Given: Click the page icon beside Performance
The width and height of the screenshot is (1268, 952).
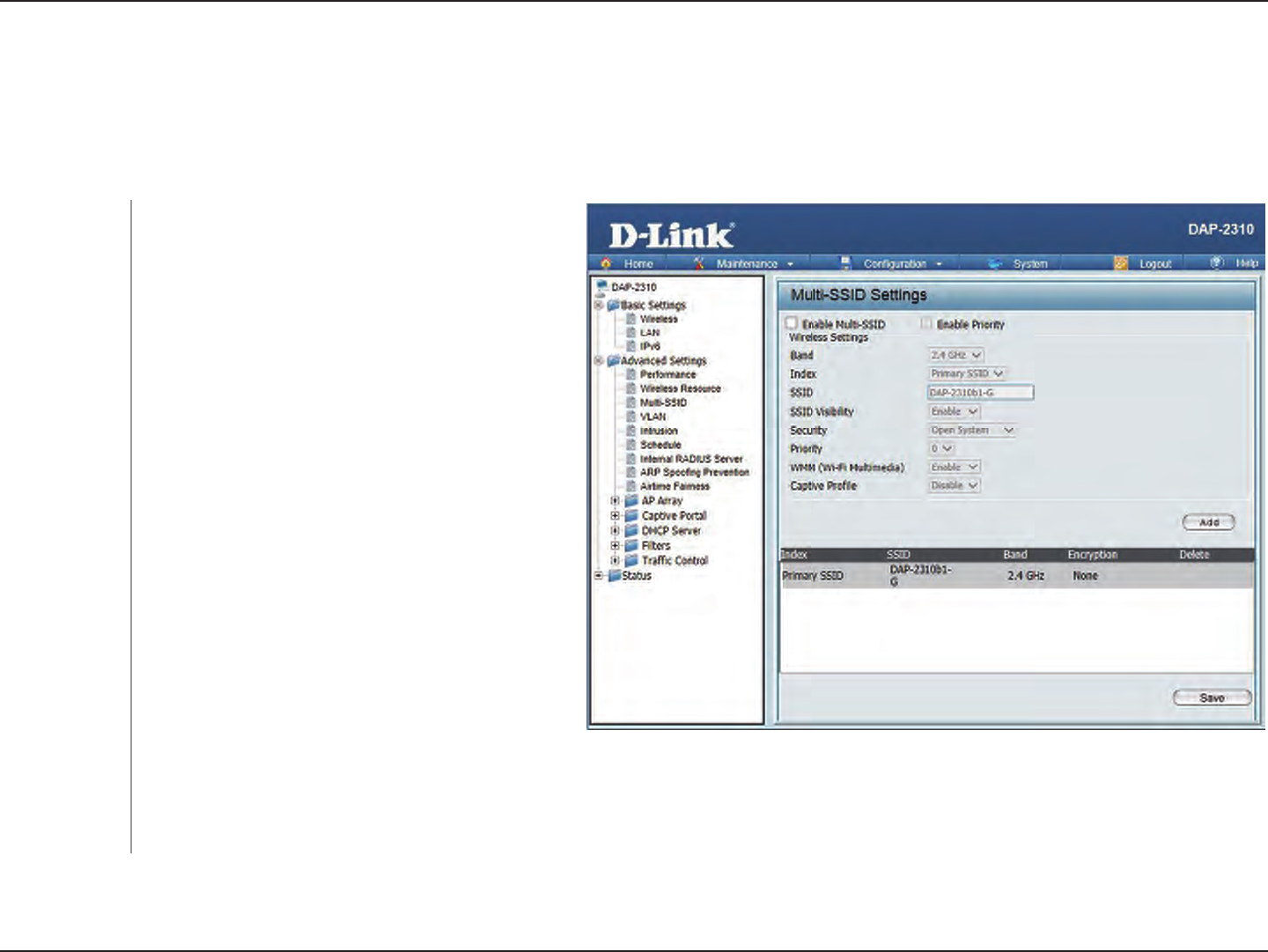Looking at the screenshot, I should [x=630, y=374].
